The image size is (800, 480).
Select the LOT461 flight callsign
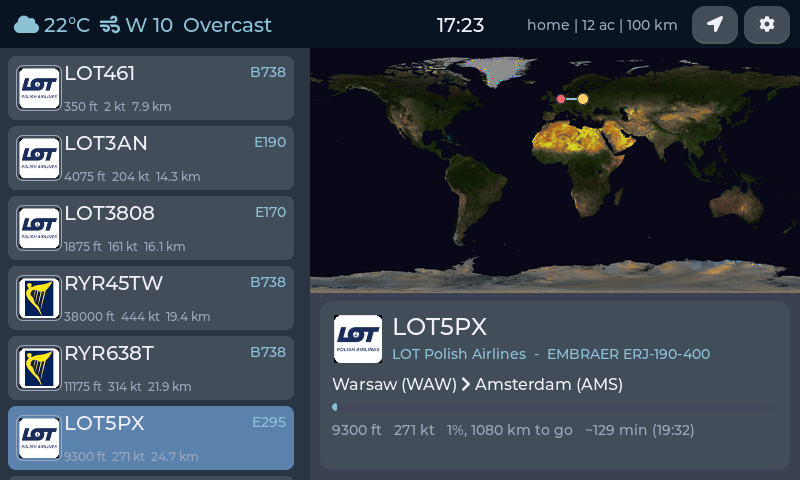[x=99, y=73]
